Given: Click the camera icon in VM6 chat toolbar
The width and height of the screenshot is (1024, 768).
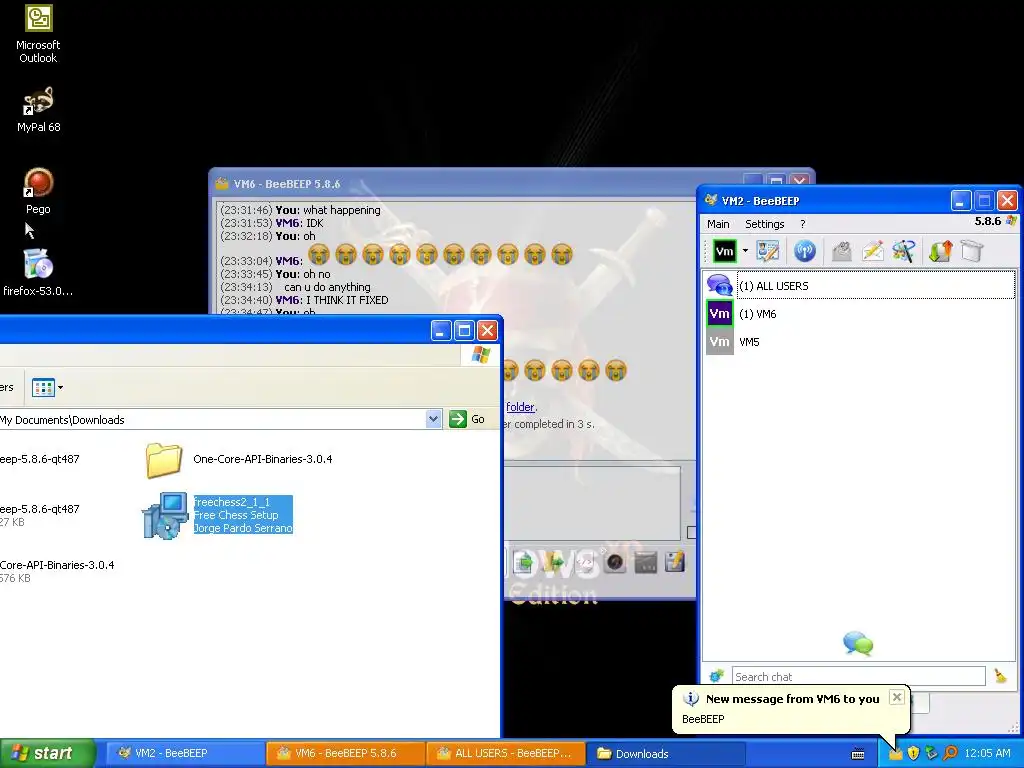Looking at the screenshot, I should point(615,562).
